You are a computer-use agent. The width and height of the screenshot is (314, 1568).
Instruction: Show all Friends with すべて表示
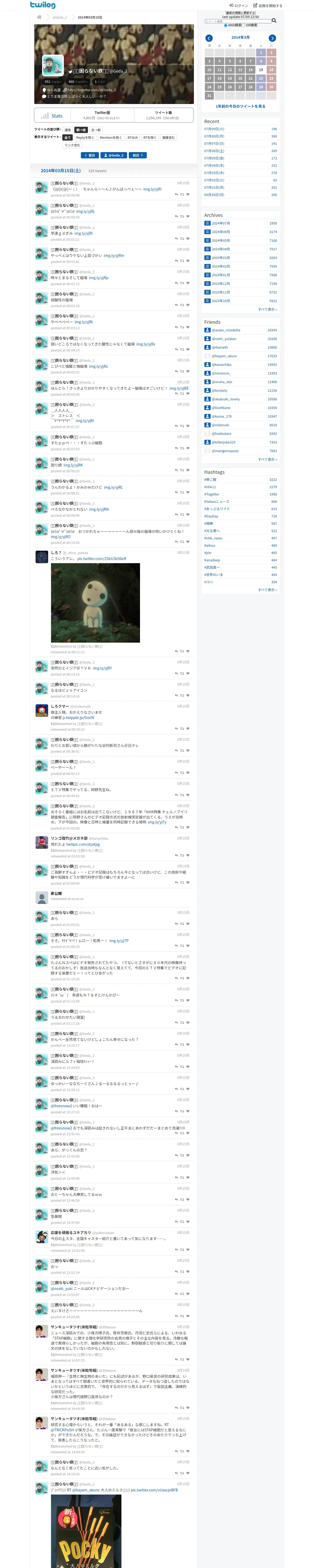[267, 460]
